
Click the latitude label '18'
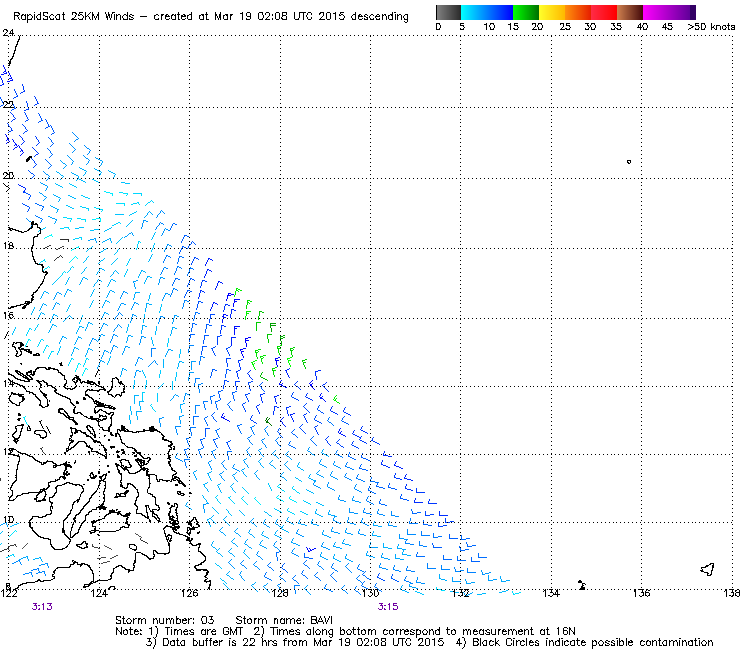(8, 246)
